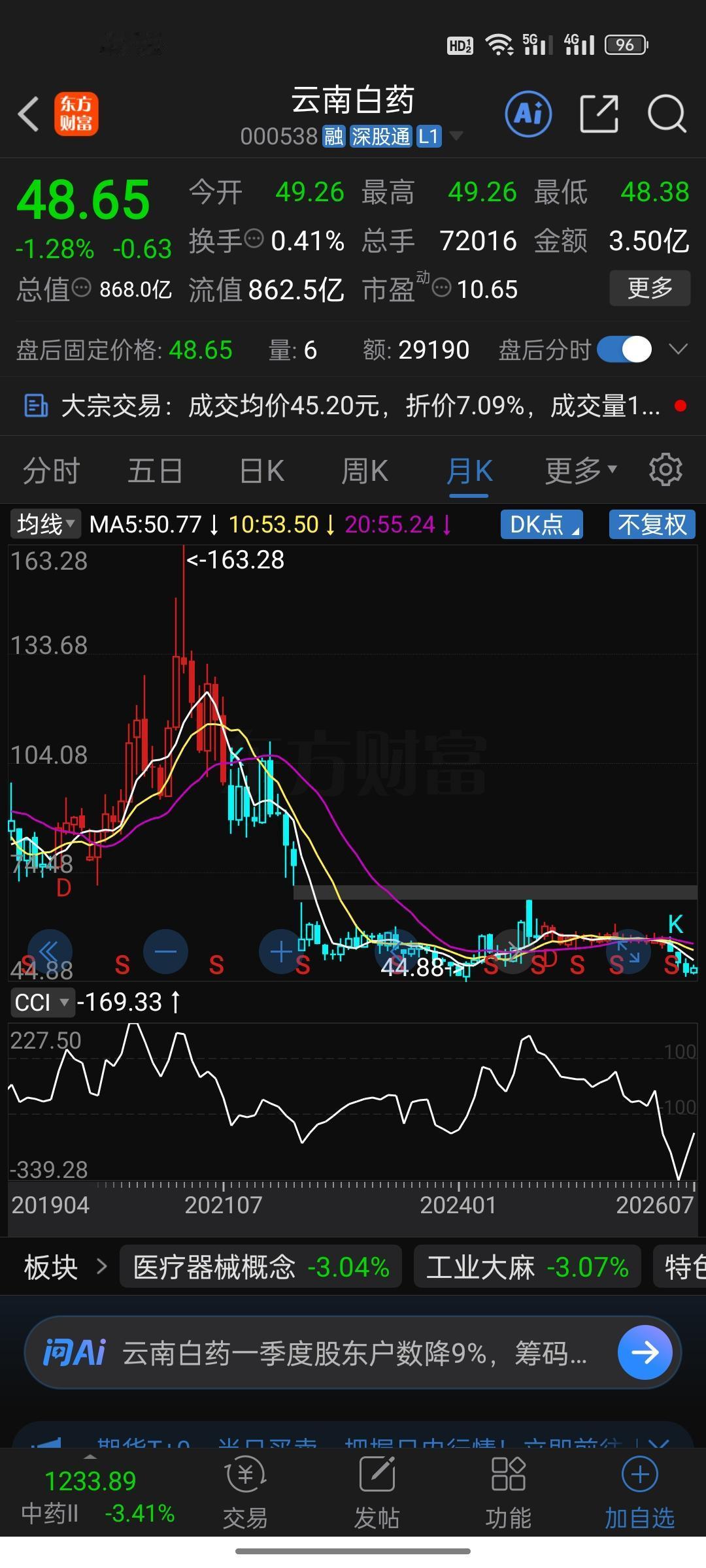Tap the red dot on news ticker
Image resolution: width=706 pixels, height=1568 pixels.
(x=680, y=406)
